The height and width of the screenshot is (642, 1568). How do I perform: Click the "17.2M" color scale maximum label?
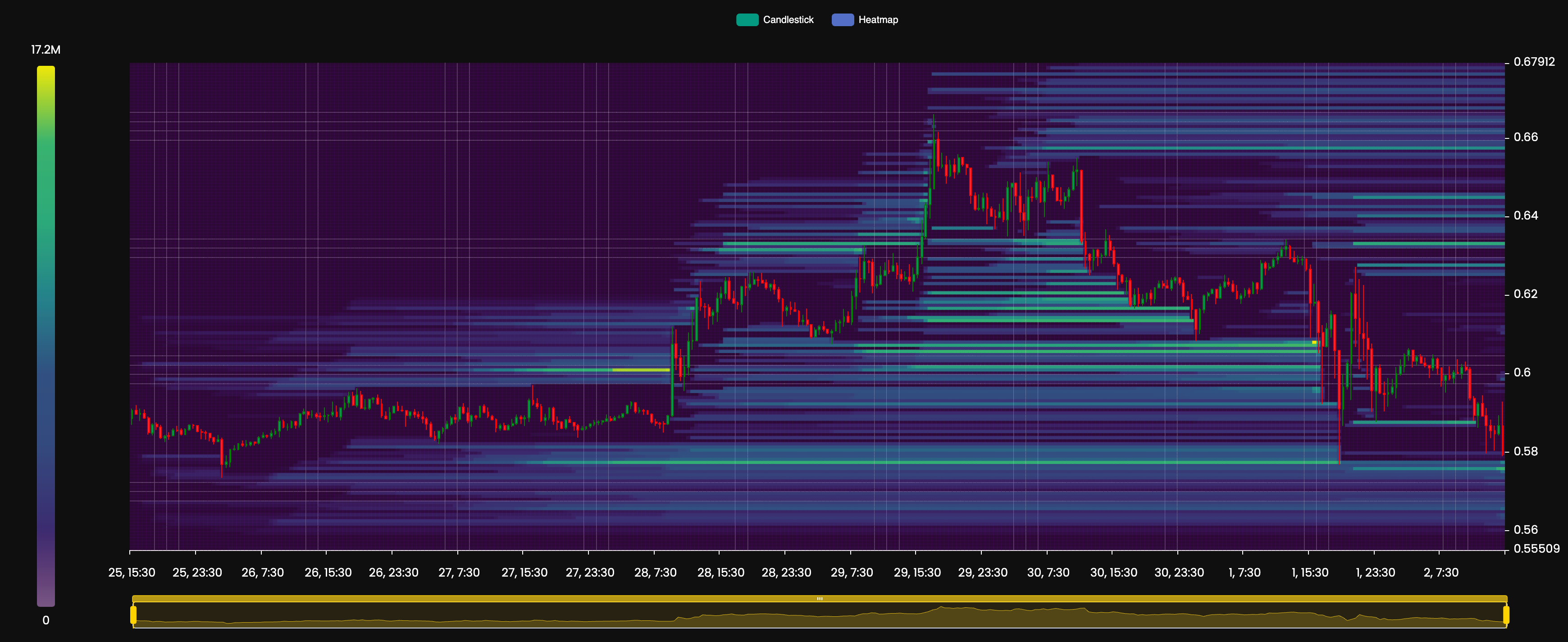click(46, 49)
